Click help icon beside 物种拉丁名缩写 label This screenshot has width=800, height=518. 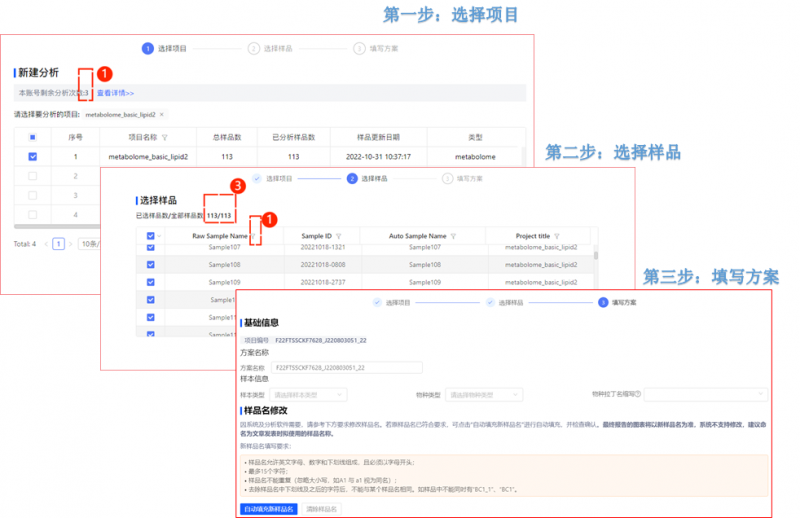coord(640,395)
